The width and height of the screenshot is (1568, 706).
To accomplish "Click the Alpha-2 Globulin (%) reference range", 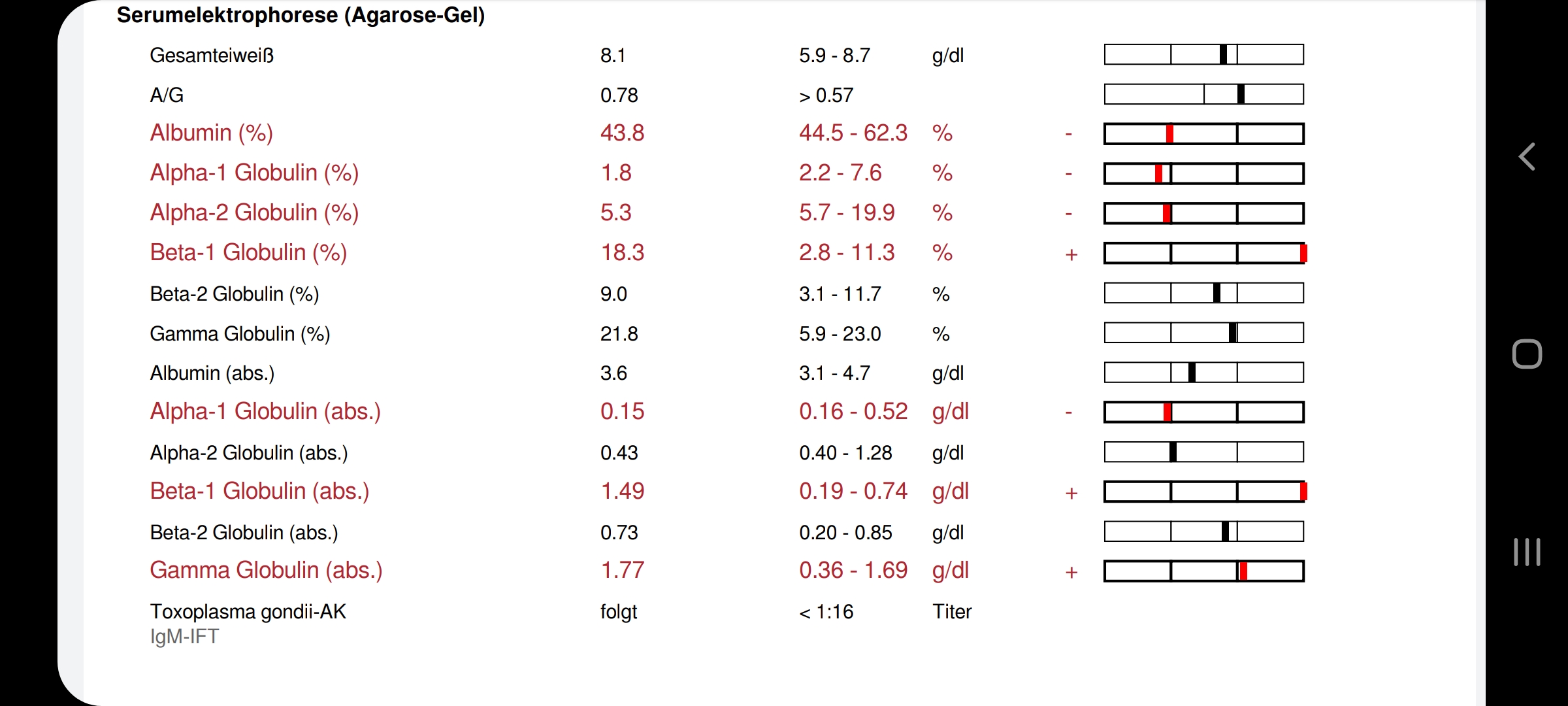I will 847,212.
